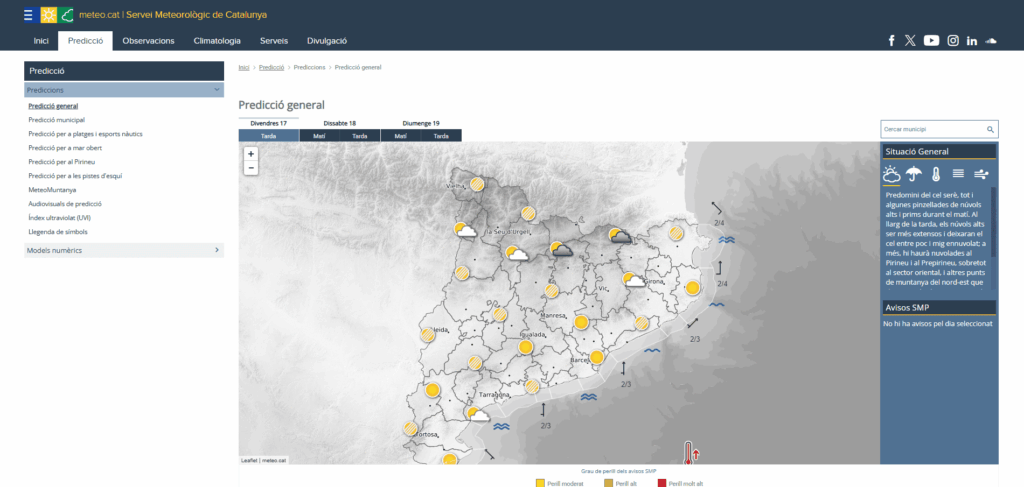Click the sun-cloud icon near Tarragona

point(478,414)
